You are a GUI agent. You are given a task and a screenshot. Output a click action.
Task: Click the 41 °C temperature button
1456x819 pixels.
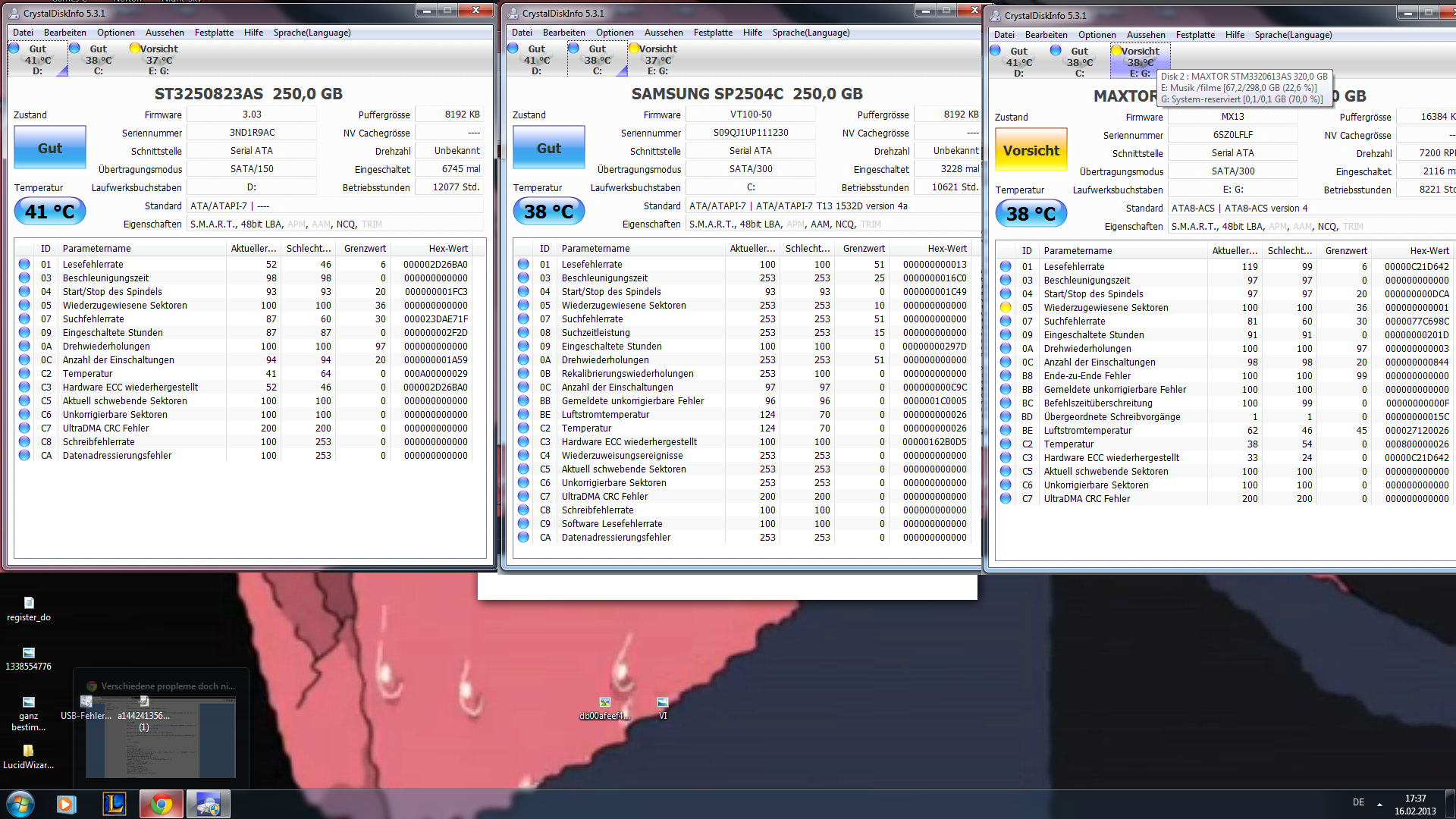50,212
